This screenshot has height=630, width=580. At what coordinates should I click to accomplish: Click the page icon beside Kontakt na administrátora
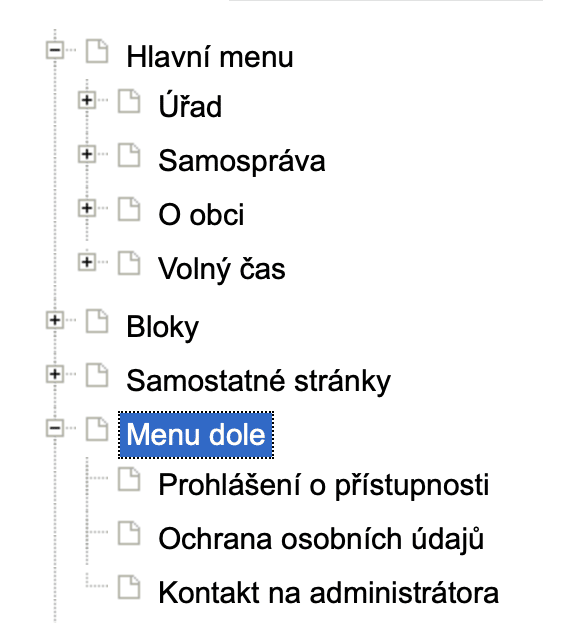129,587
